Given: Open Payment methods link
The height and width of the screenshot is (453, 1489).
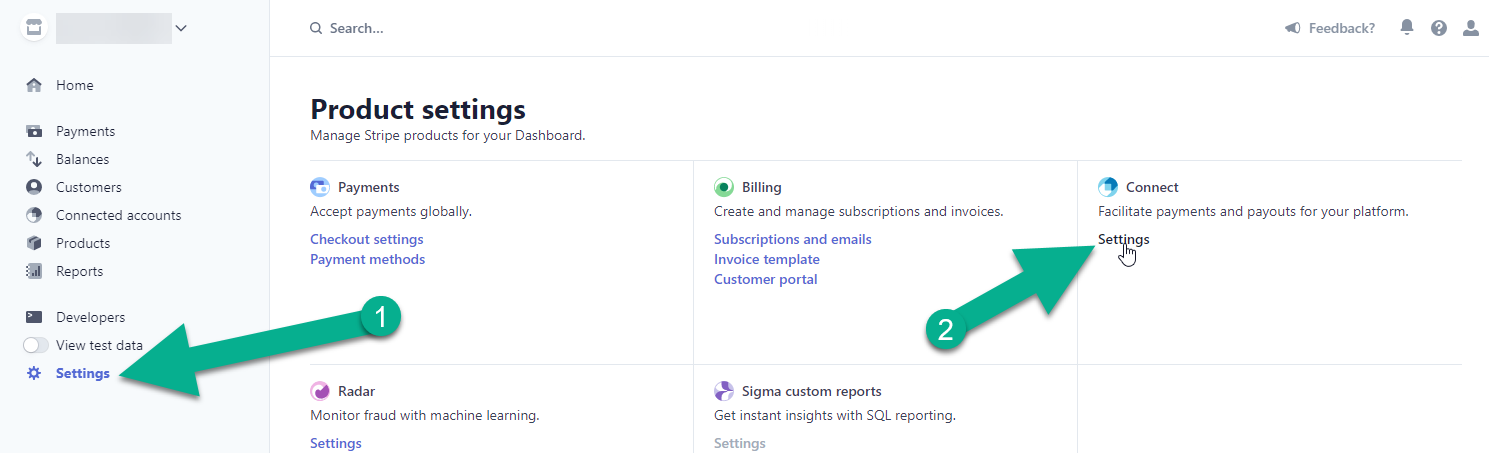Looking at the screenshot, I should 367,259.
